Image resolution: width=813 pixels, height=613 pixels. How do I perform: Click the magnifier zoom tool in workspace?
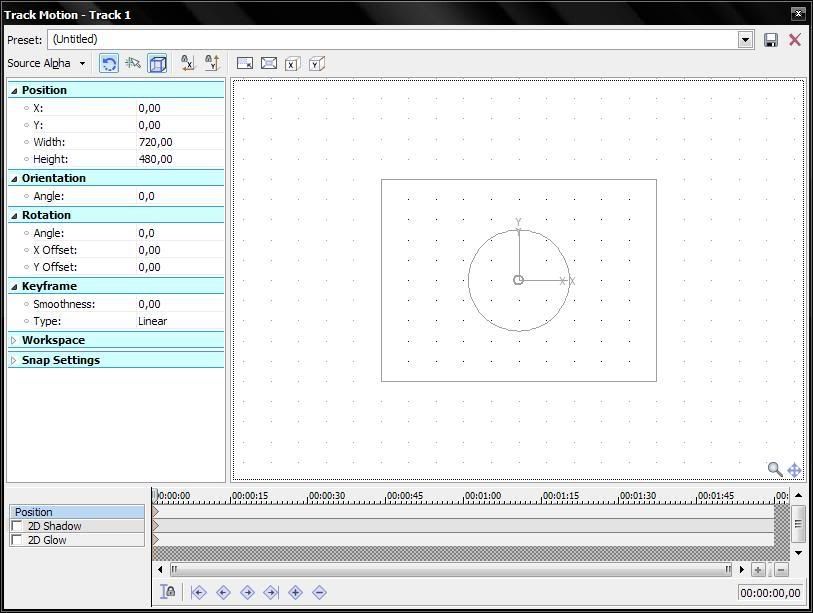pos(775,469)
